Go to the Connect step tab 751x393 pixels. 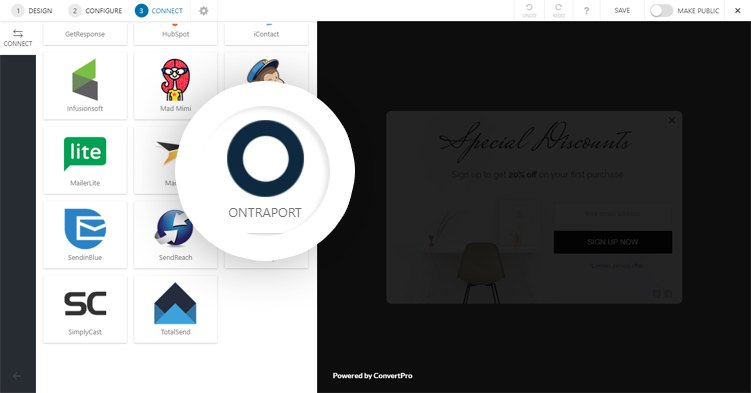[x=159, y=11]
